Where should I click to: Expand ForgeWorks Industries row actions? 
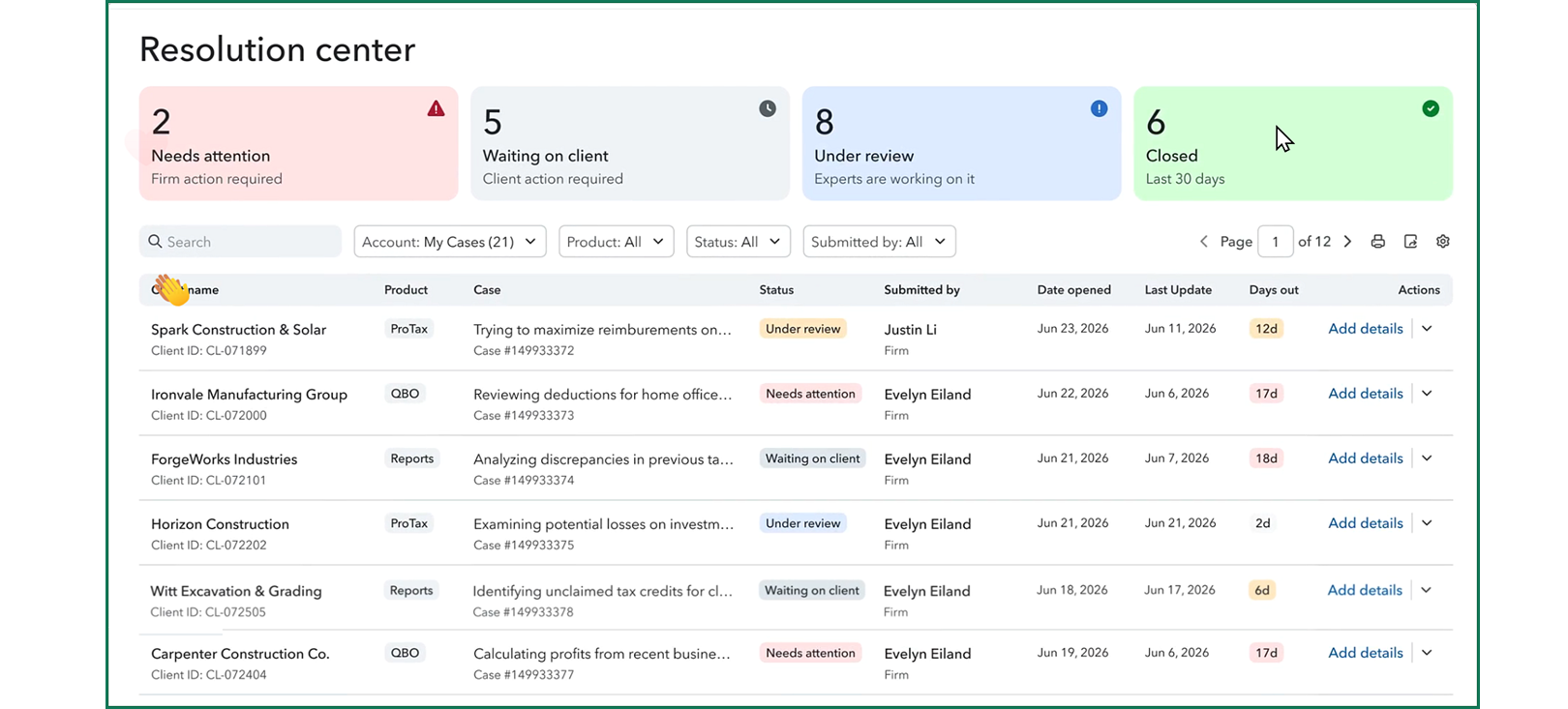[x=1427, y=458]
